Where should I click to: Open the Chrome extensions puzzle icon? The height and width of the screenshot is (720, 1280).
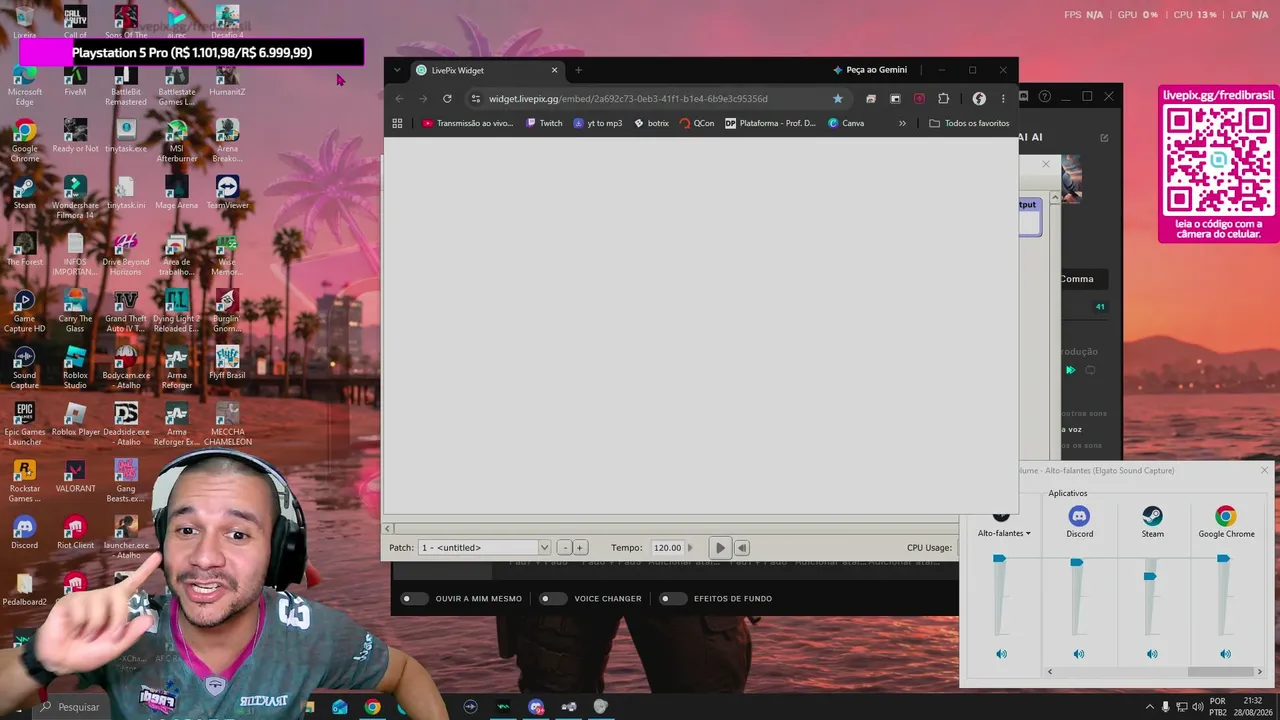click(x=943, y=98)
